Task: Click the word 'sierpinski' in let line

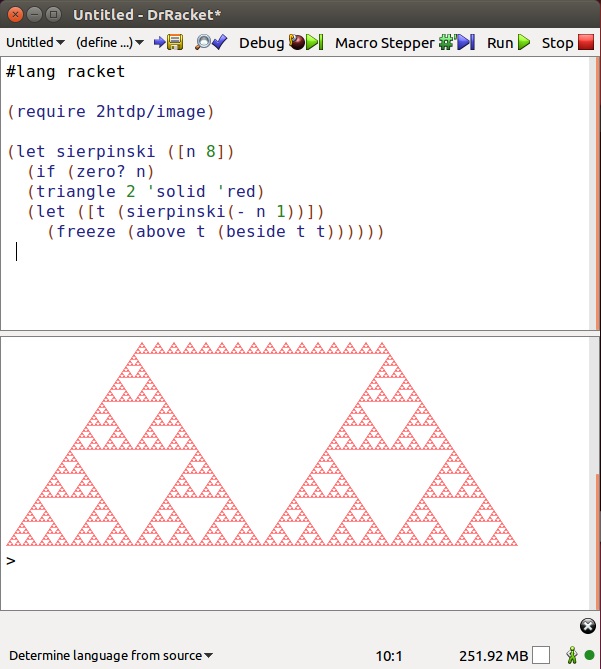Action: pyautogui.click(x=105, y=151)
